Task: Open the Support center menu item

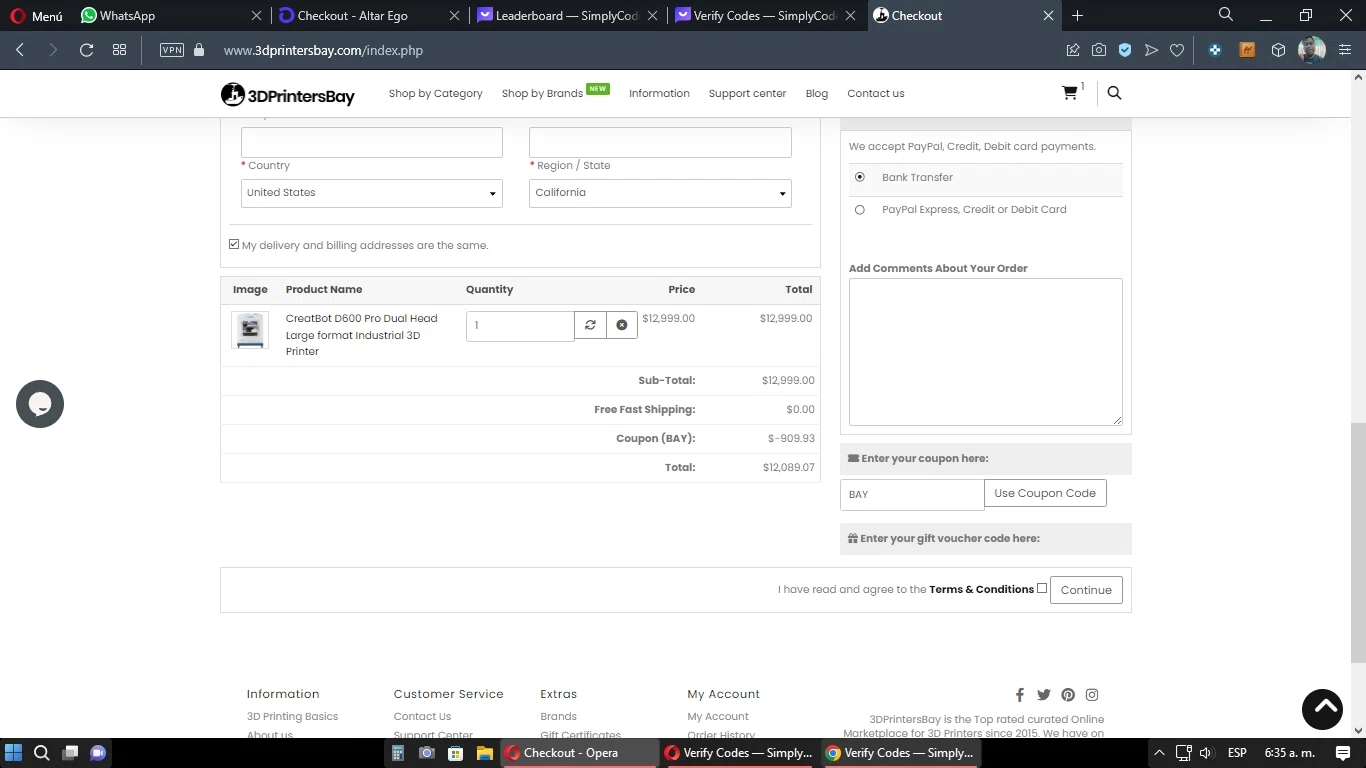Action: [747, 93]
